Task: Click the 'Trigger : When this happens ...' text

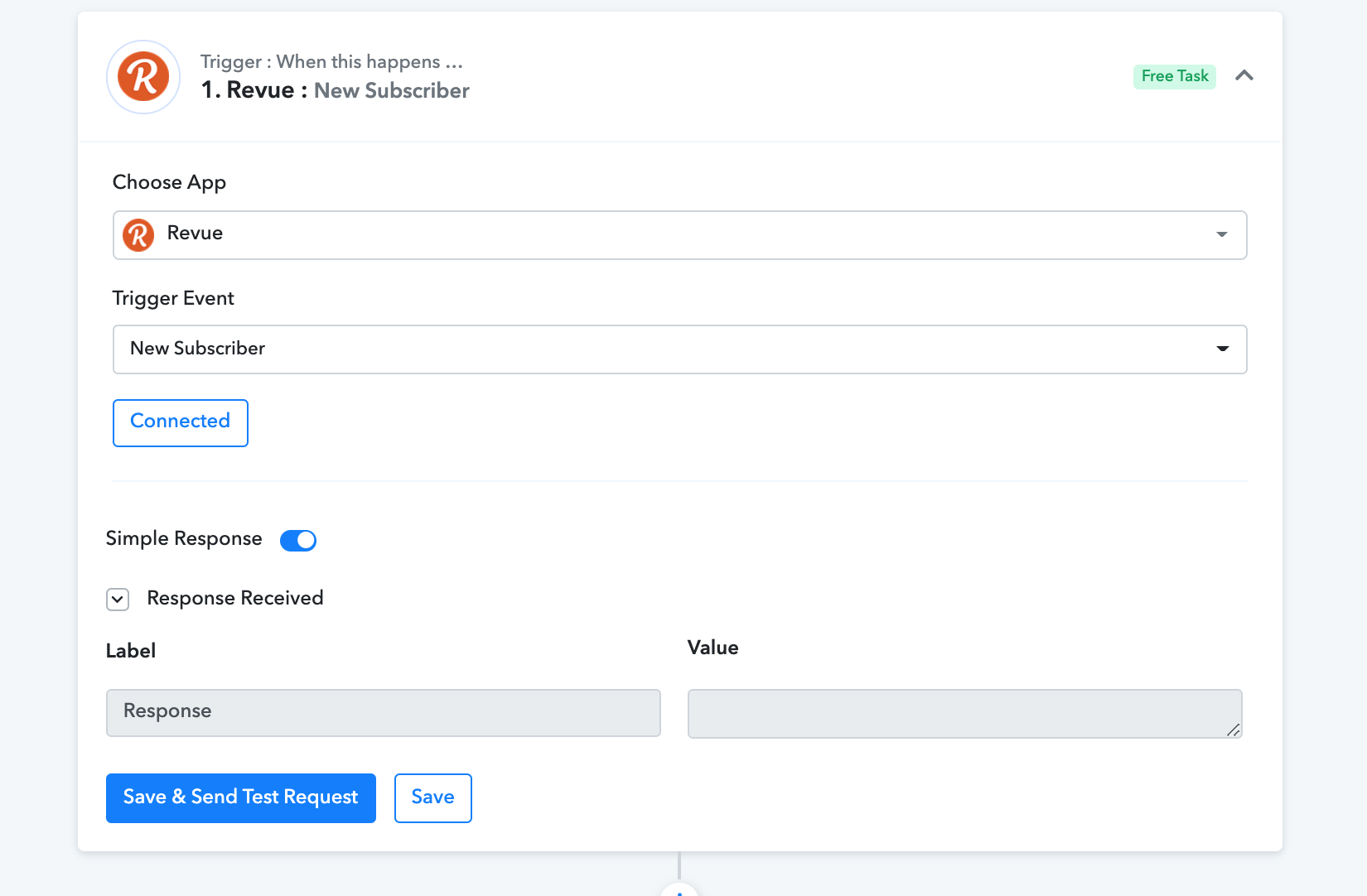Action: [x=331, y=62]
